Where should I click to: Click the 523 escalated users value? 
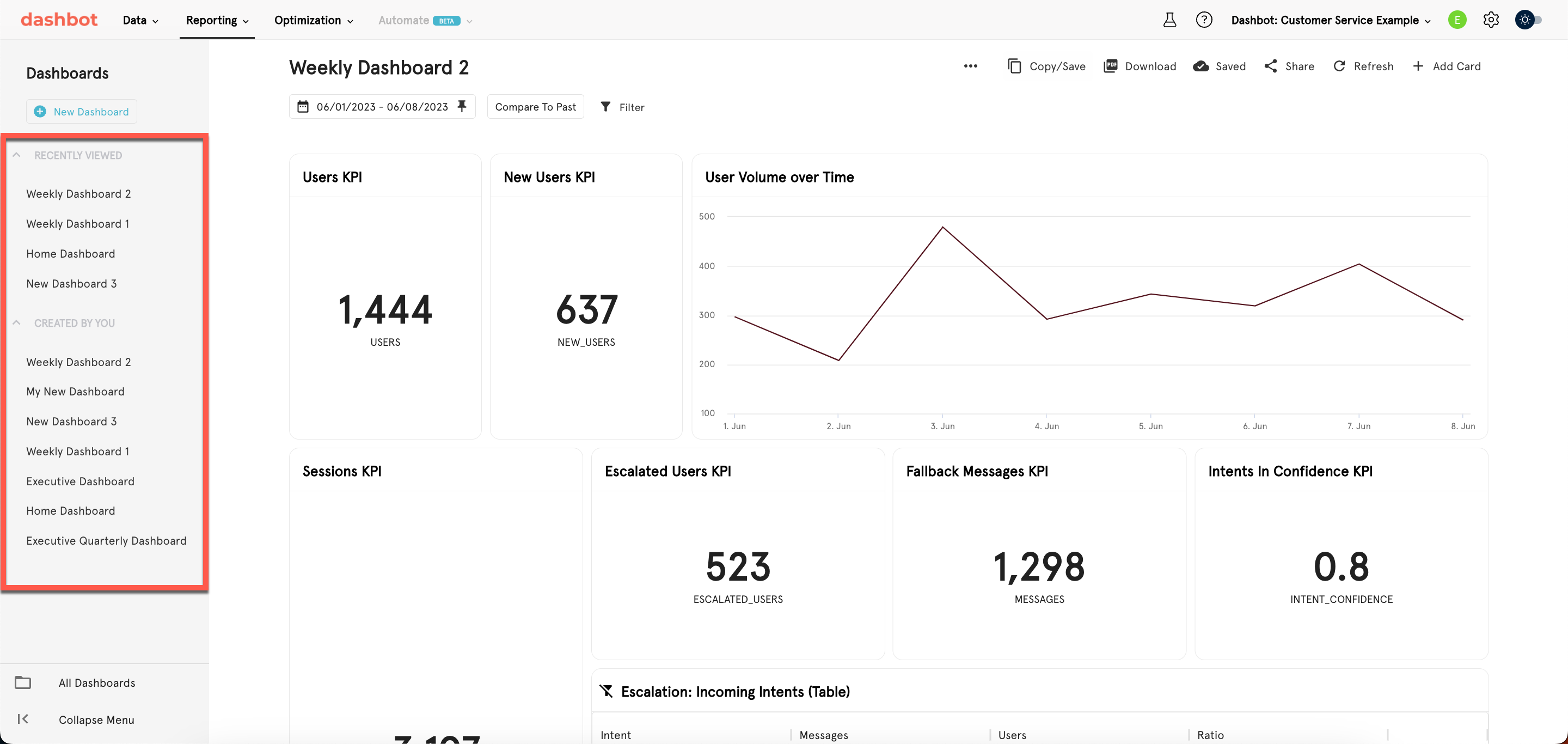pyautogui.click(x=738, y=567)
